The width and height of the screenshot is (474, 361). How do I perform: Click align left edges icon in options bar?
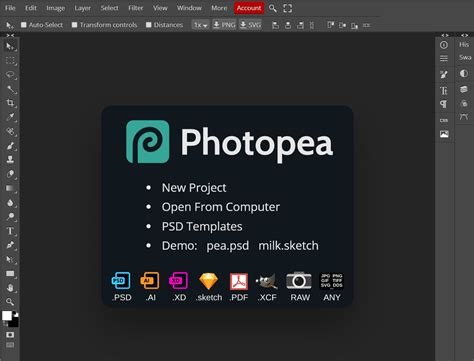pyautogui.click(x=275, y=25)
